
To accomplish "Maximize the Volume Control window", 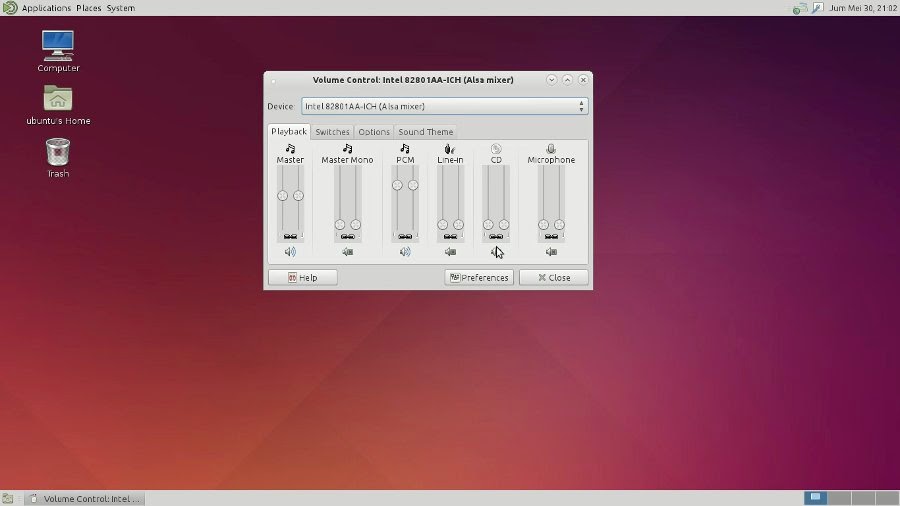I will pyautogui.click(x=567, y=80).
